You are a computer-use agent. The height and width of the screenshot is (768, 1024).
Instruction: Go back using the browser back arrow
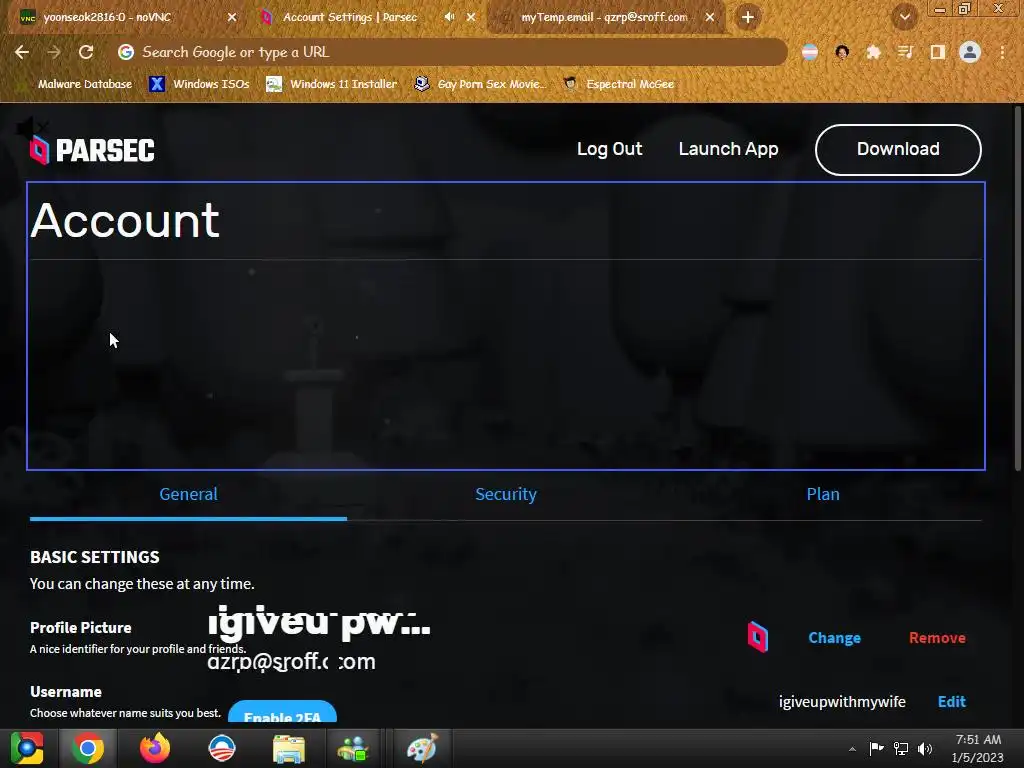click(22, 52)
